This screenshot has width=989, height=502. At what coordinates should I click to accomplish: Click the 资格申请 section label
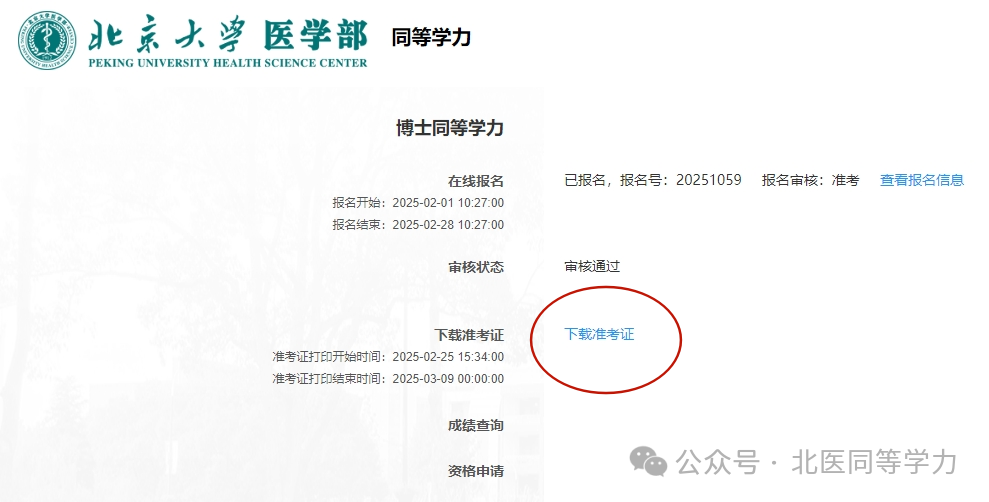pyautogui.click(x=476, y=471)
